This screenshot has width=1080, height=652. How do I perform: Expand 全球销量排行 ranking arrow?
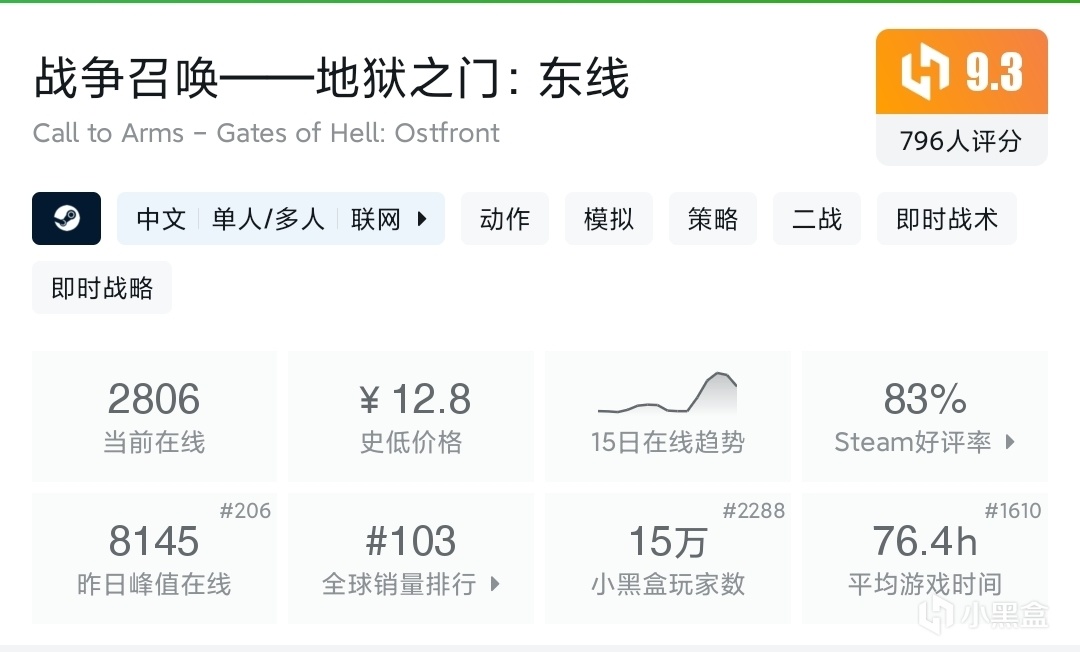point(495,584)
